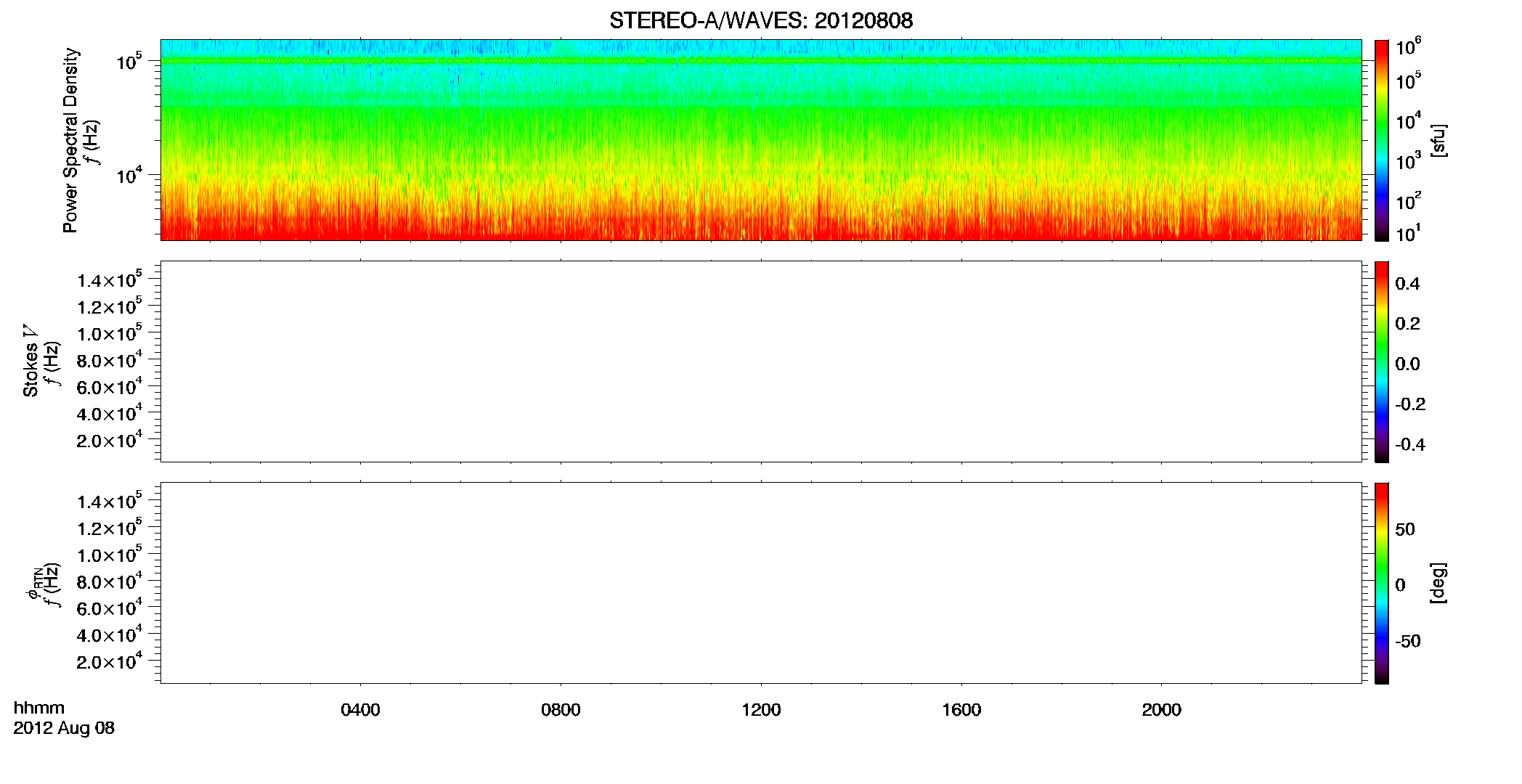This screenshot has width=1522, height=784.
Task: Click the 1600 time axis label
Action: point(961,710)
